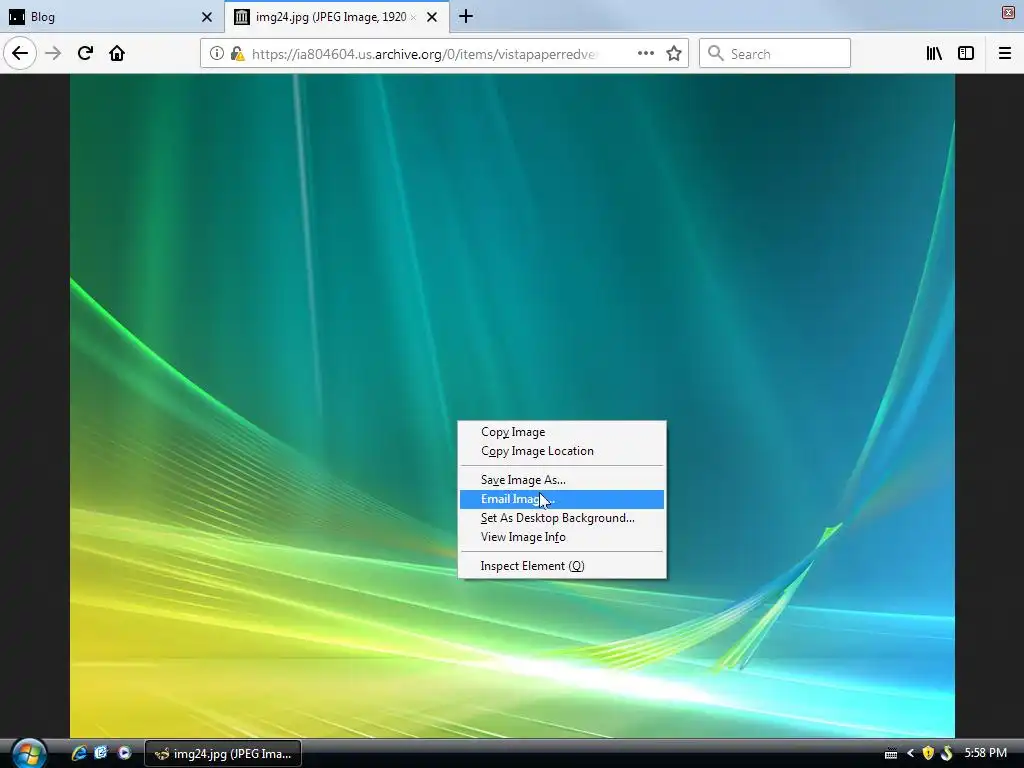1024x768 pixels.
Task: Show site information via the info icon
Action: [216, 54]
